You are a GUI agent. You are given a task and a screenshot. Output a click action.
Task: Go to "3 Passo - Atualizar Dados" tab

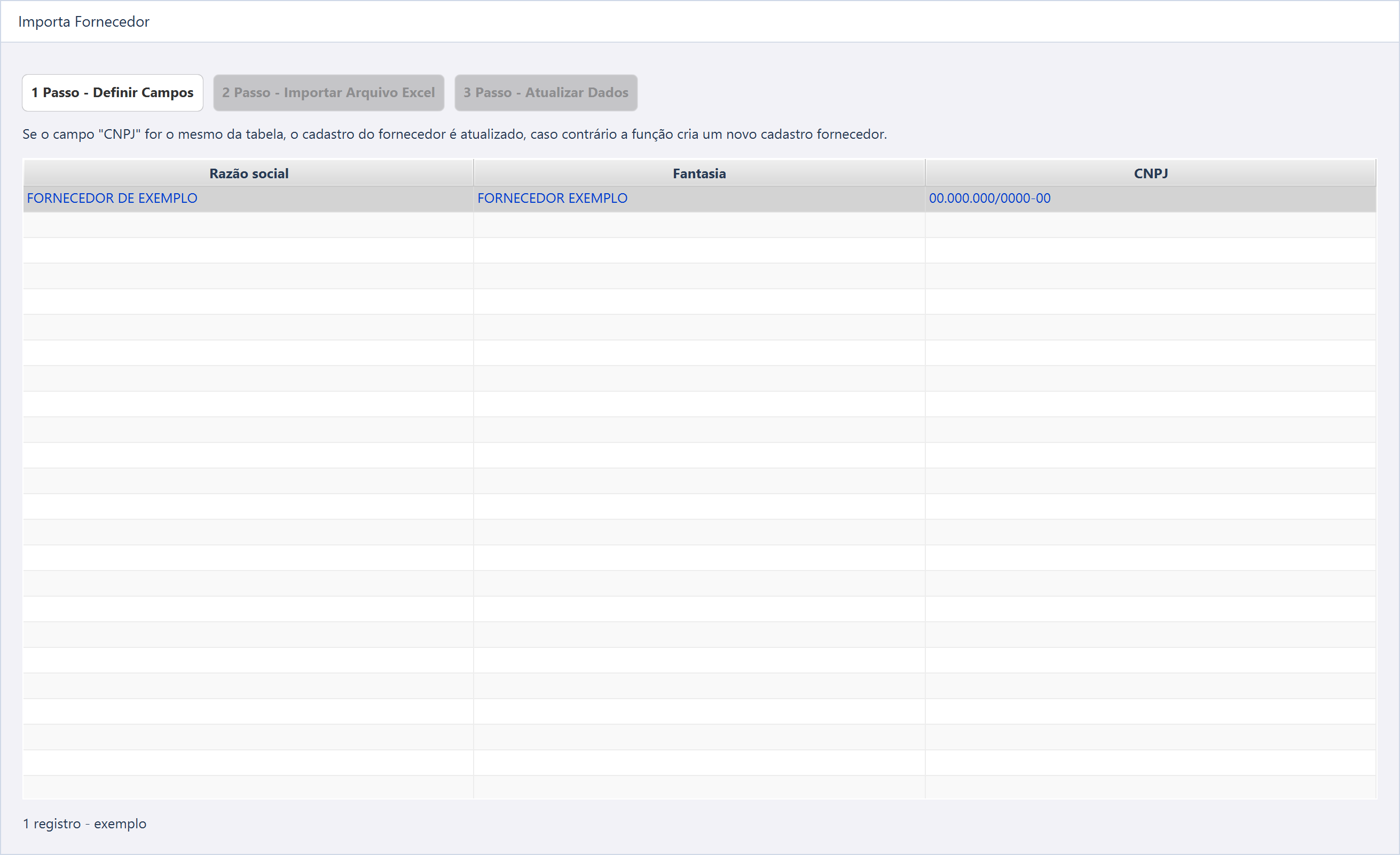tap(546, 93)
